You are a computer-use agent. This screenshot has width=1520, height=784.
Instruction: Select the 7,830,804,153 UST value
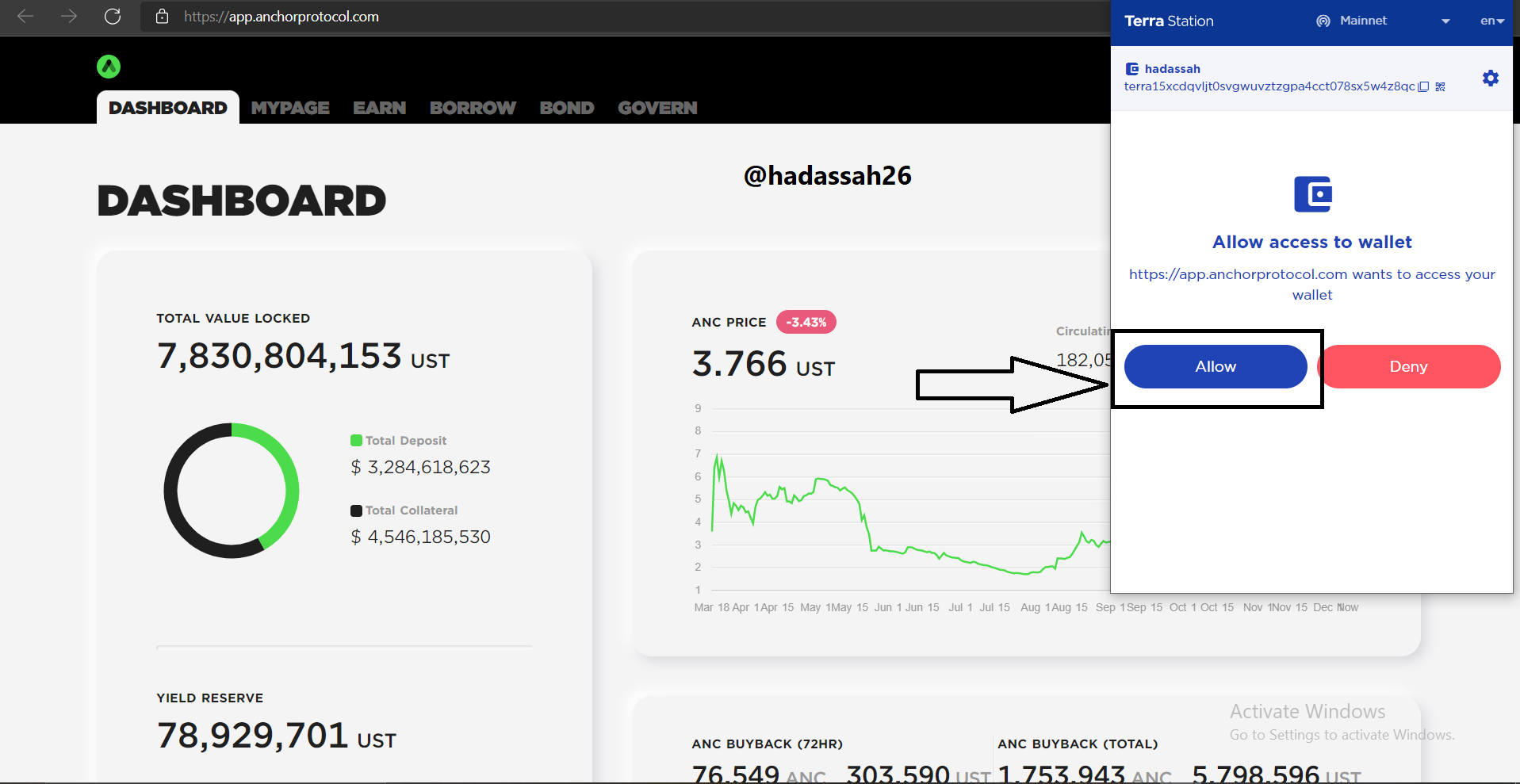coord(303,356)
